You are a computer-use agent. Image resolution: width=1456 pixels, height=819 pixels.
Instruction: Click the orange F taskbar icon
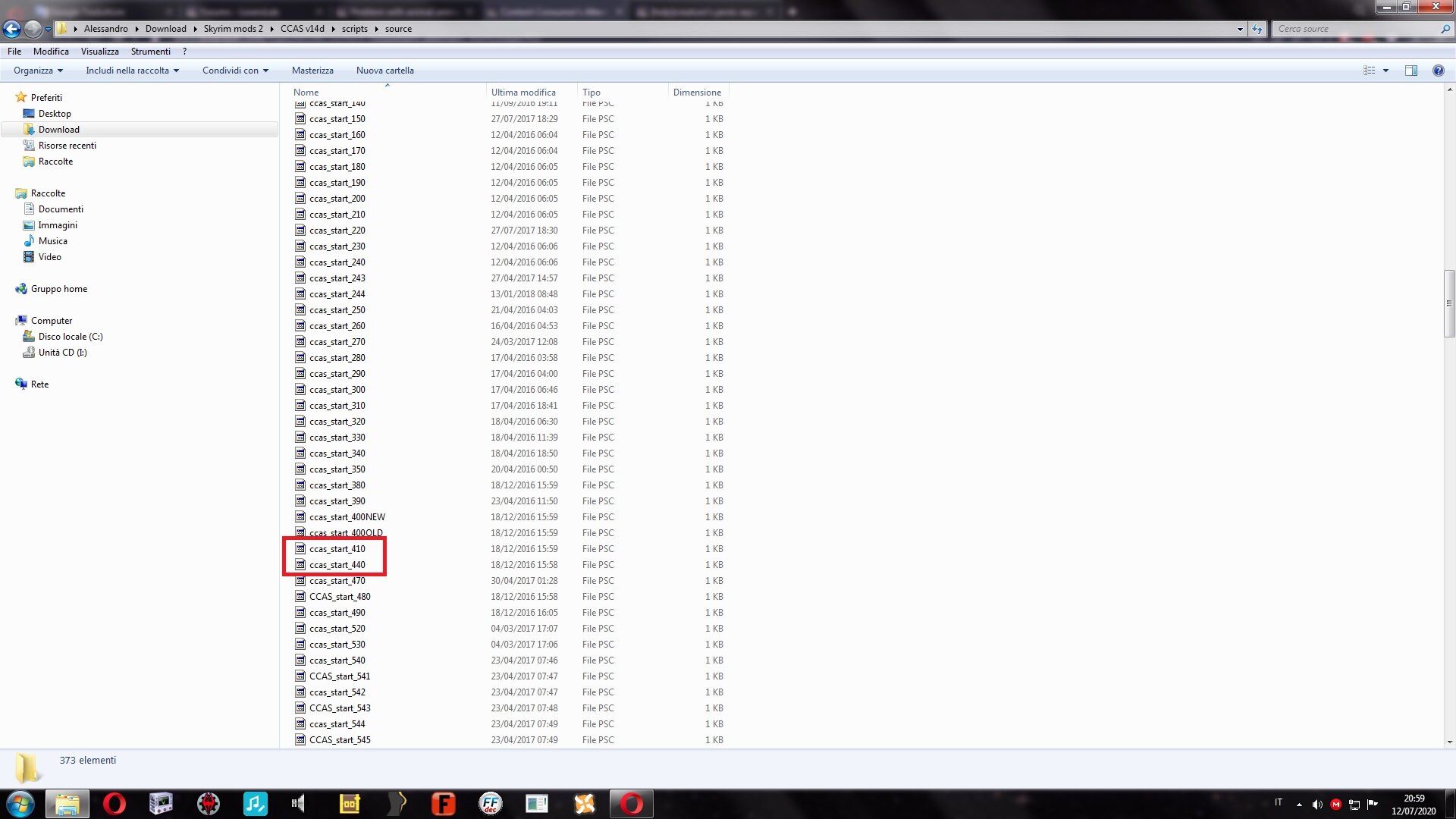pos(443,804)
